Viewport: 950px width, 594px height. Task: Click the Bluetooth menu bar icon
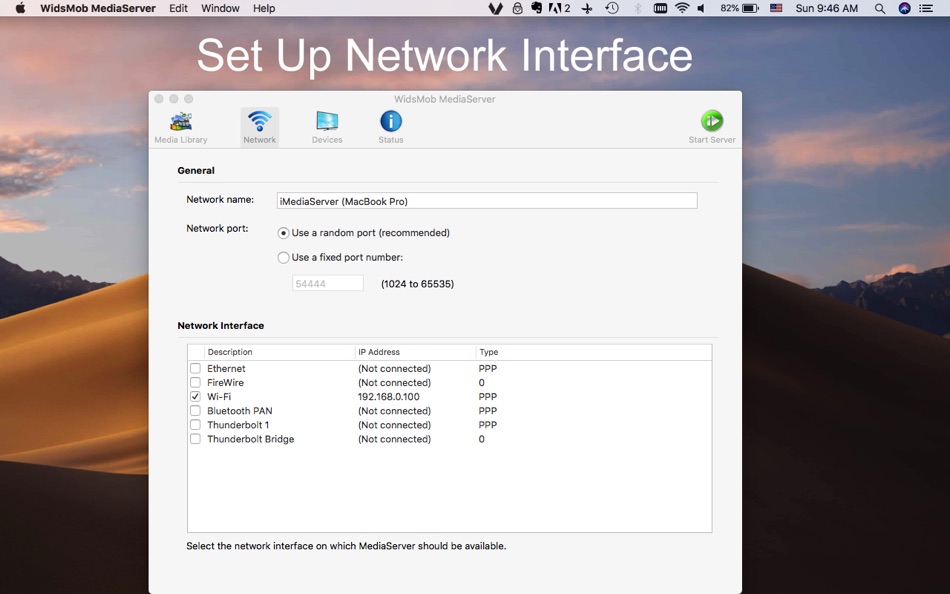[x=637, y=8]
